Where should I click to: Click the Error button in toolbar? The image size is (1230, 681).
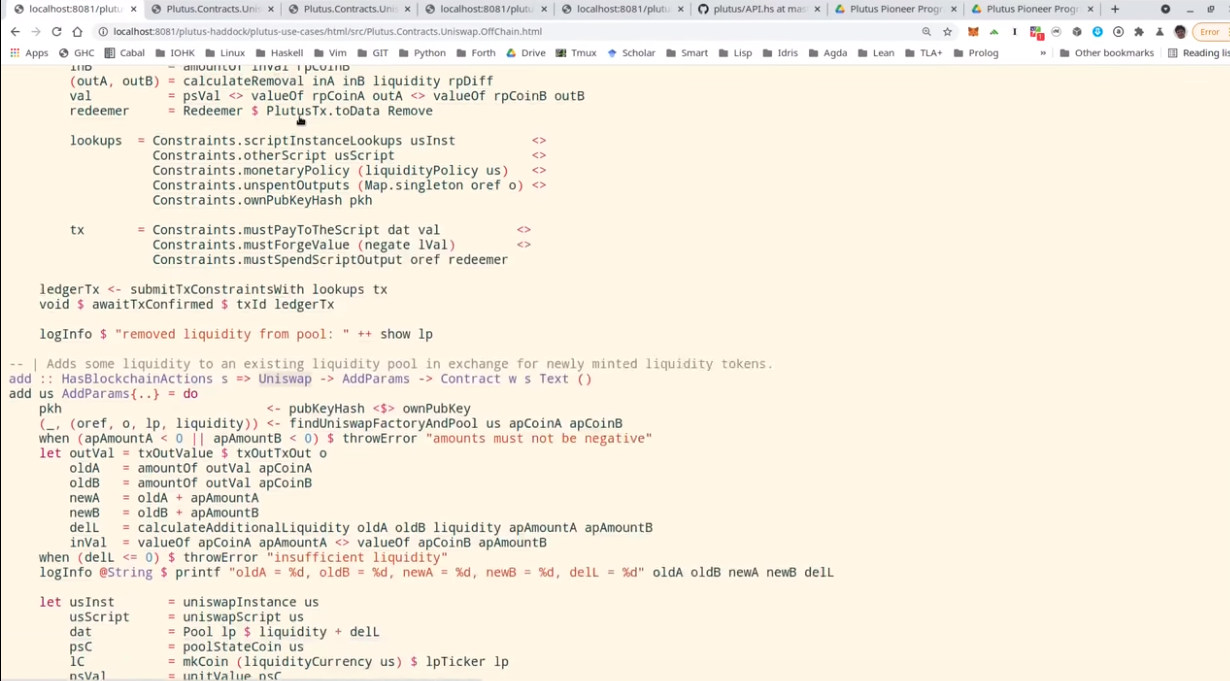(x=1209, y=32)
